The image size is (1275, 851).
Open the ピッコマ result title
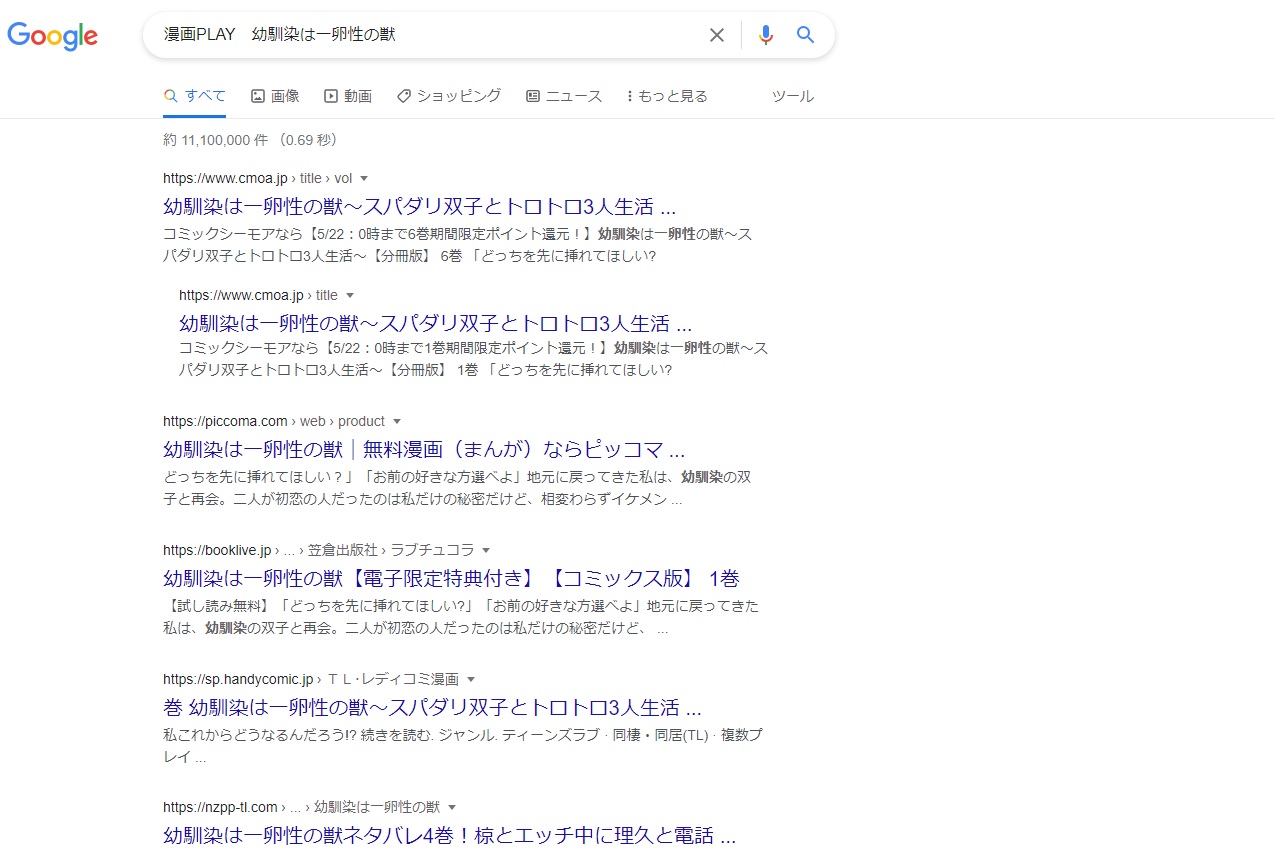[x=424, y=449]
